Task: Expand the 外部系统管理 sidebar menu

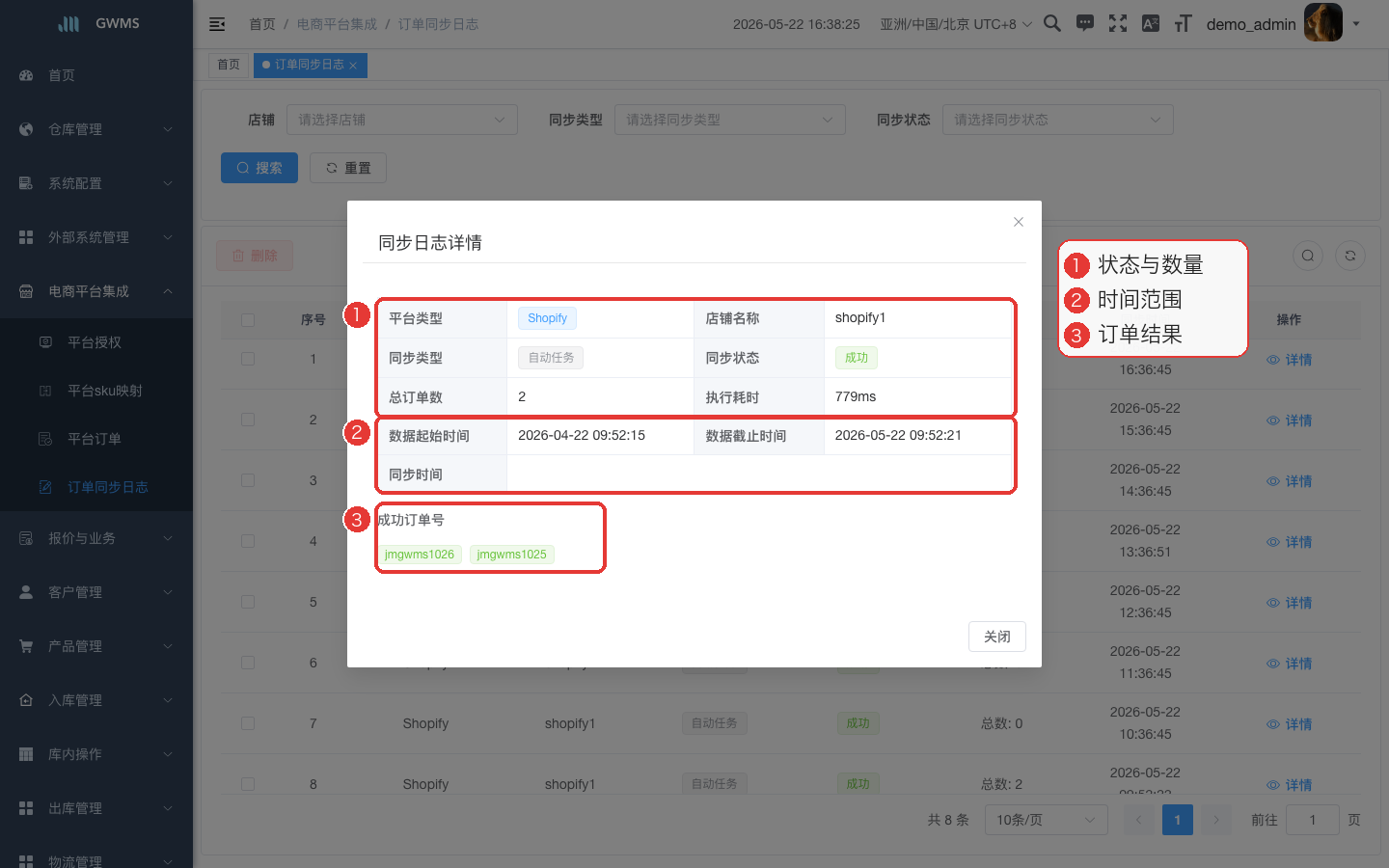Action: [96, 237]
